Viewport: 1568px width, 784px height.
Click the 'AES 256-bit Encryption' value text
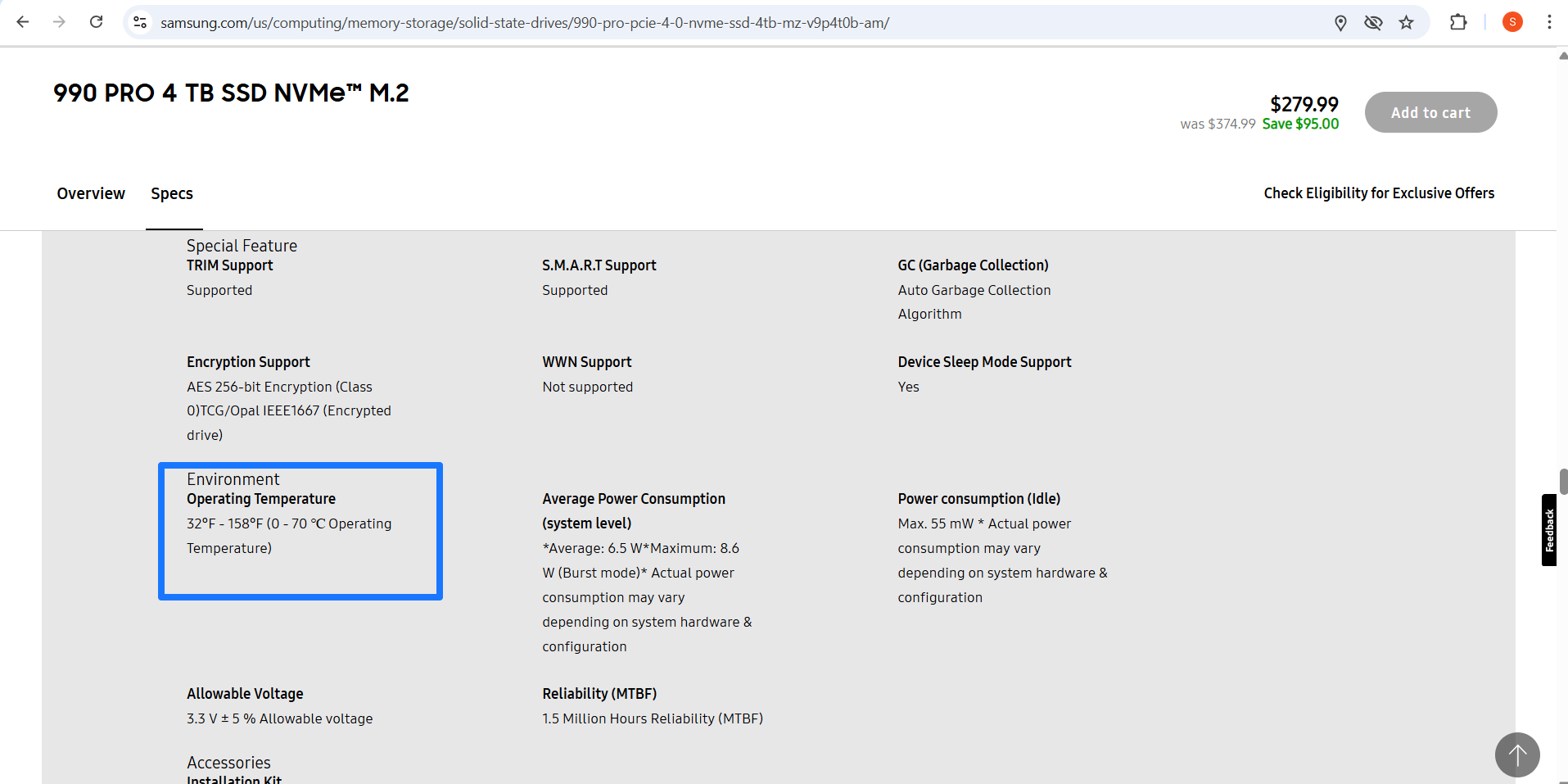click(288, 410)
